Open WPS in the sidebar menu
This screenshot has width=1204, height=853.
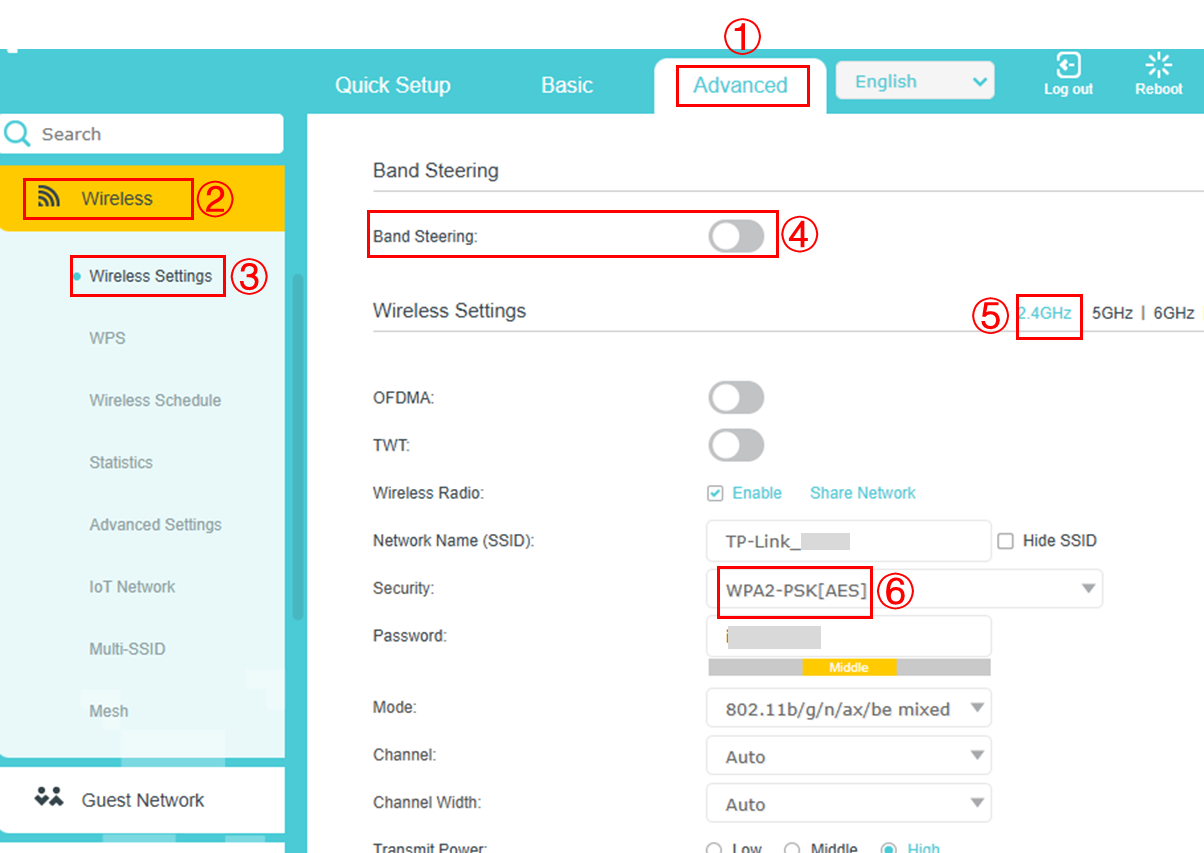click(x=107, y=338)
